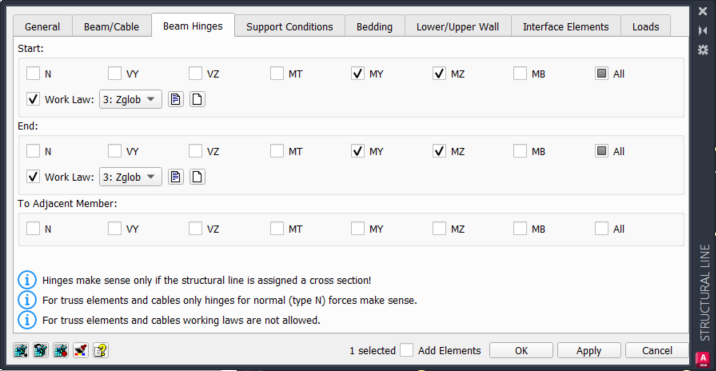Screen dimensions: 716x371
Task: Enable MB hinge at Start
Action: [x=520, y=73]
